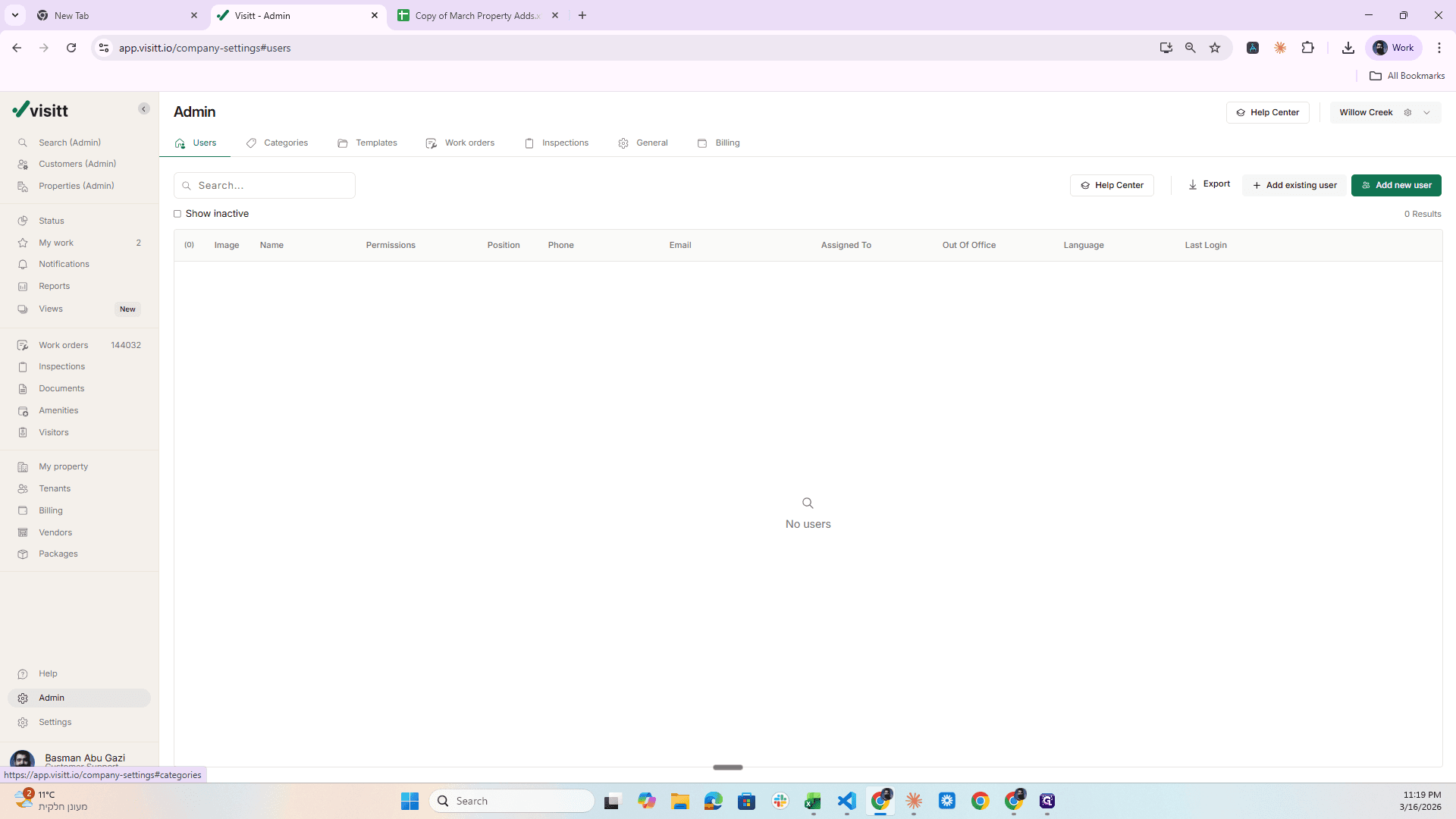Open File Explorer from the taskbar

[679, 801]
